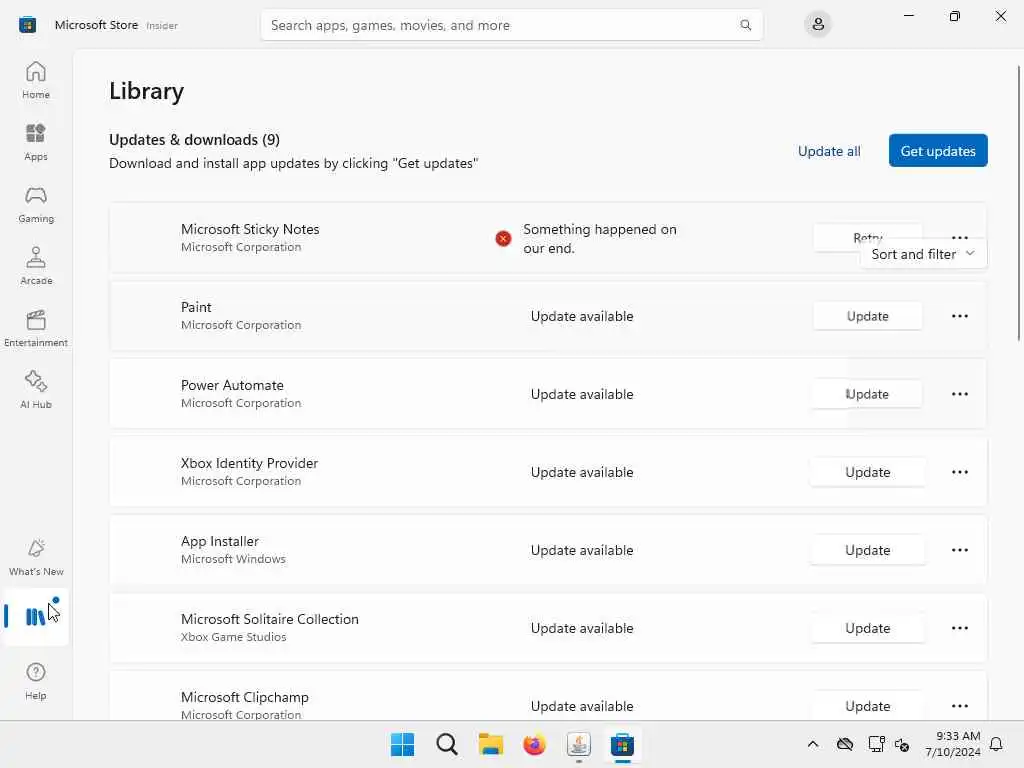
Task: Open the Windows Start menu
Action: point(402,744)
